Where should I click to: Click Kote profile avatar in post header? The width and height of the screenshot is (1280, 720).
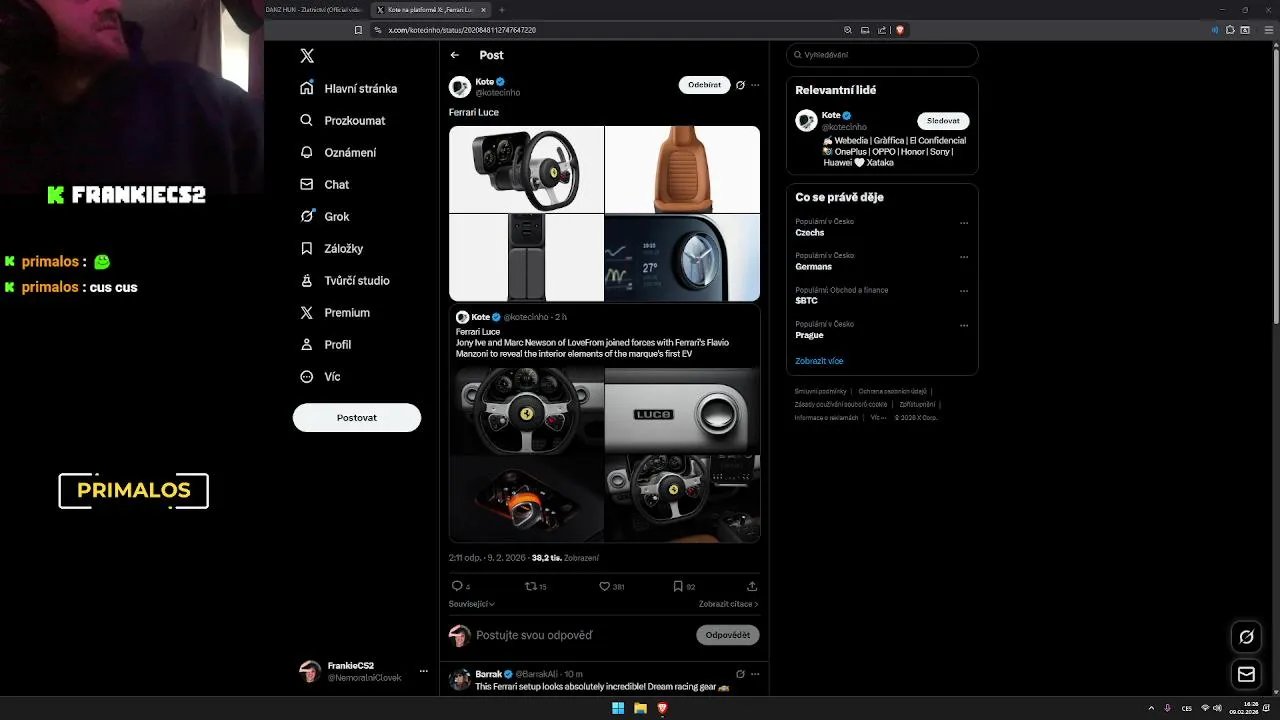click(x=460, y=87)
